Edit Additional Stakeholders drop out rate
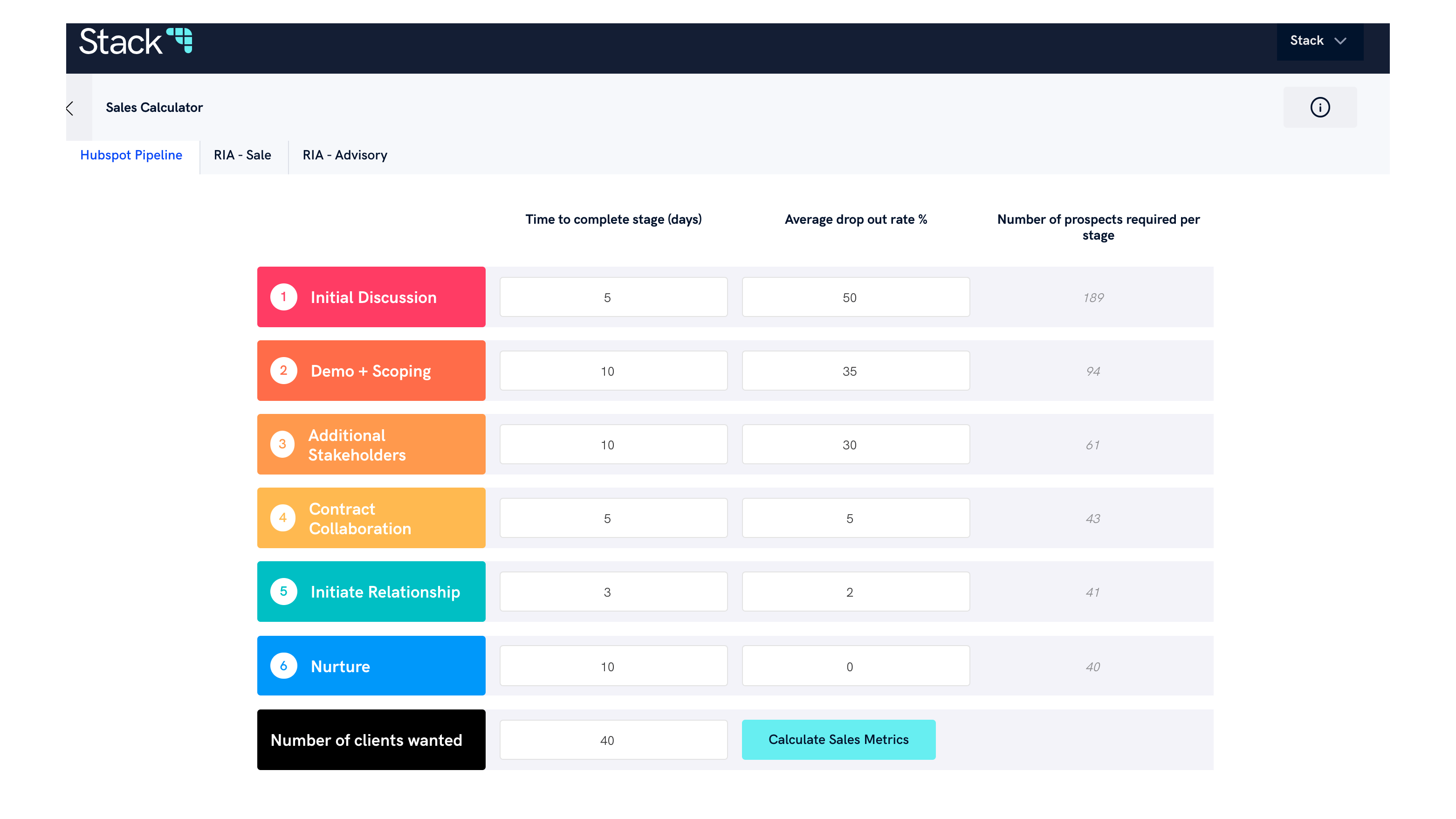This screenshot has width=1456, height=819. point(855,445)
